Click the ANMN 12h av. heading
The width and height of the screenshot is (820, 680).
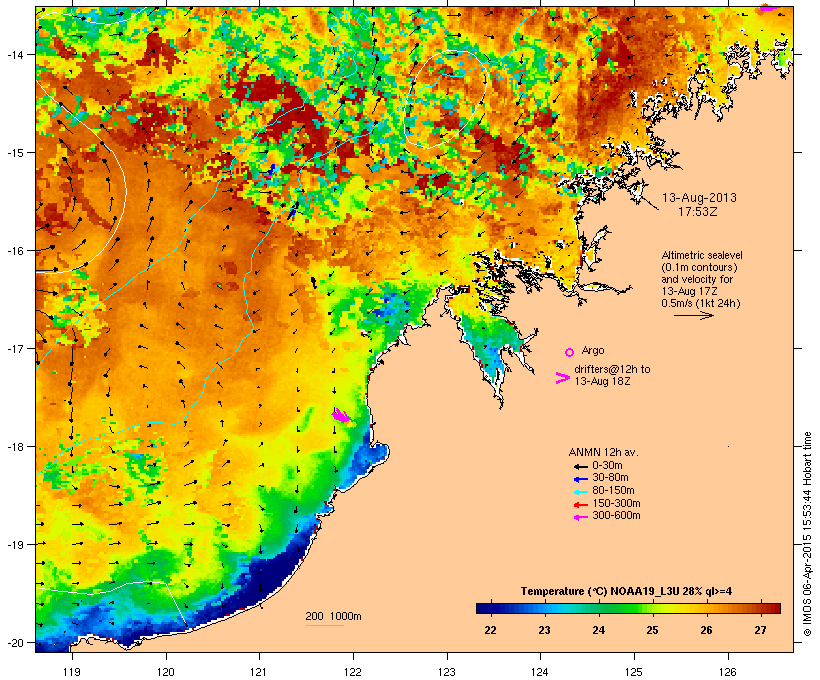tap(603, 452)
